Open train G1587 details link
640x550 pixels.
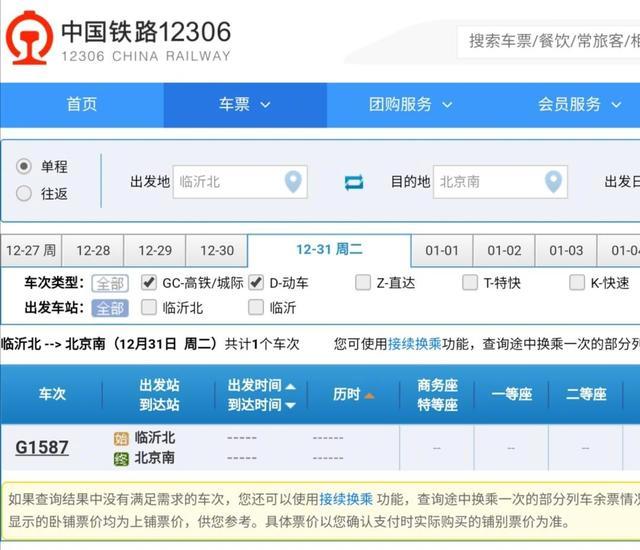click(x=42, y=448)
